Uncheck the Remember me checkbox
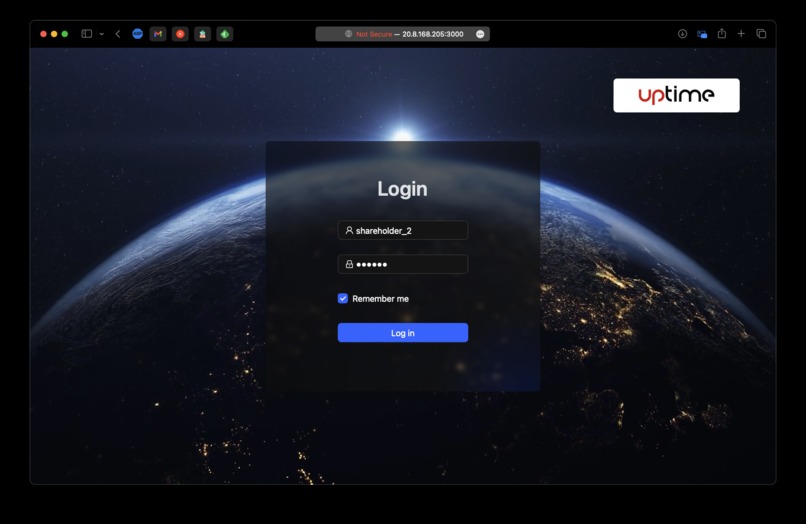Screen dimensions: 806x524 coord(343,298)
